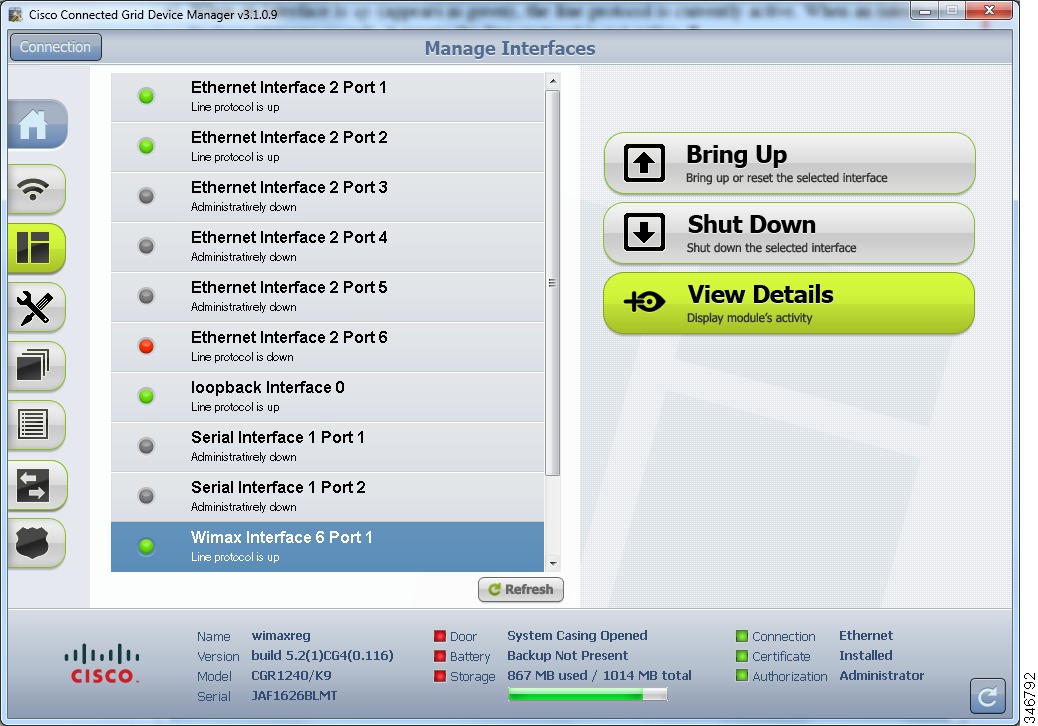Select Ethernet Interface 2 Port 1 row
The width and height of the screenshot is (1038, 726).
tap(328, 97)
